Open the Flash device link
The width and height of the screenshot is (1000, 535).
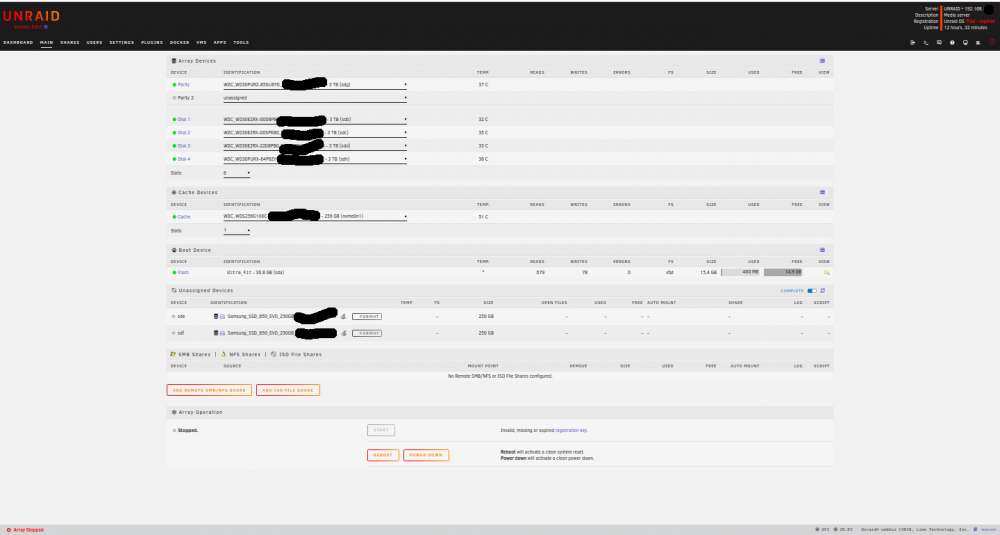184,272
